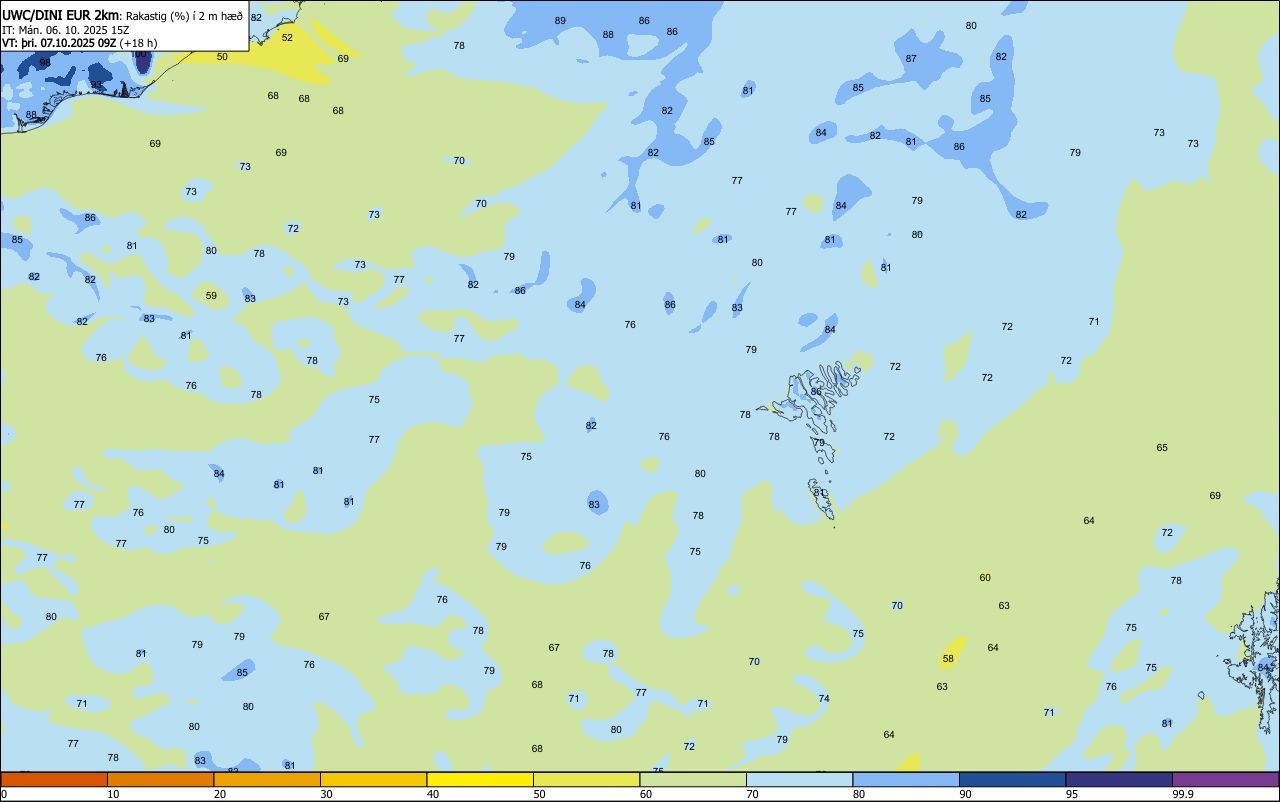Click the 80–90 medium blue legend segment
The width and height of the screenshot is (1280, 802).
point(906,779)
